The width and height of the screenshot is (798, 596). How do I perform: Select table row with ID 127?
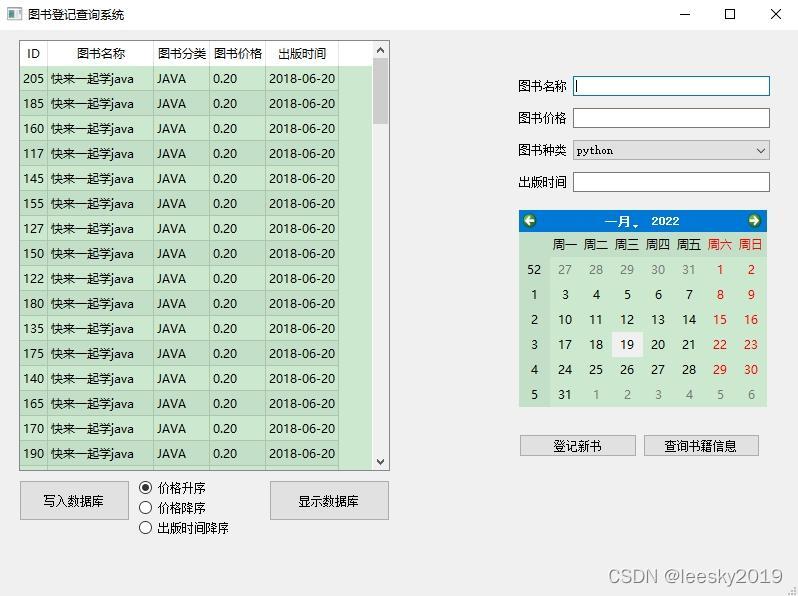(x=179, y=229)
